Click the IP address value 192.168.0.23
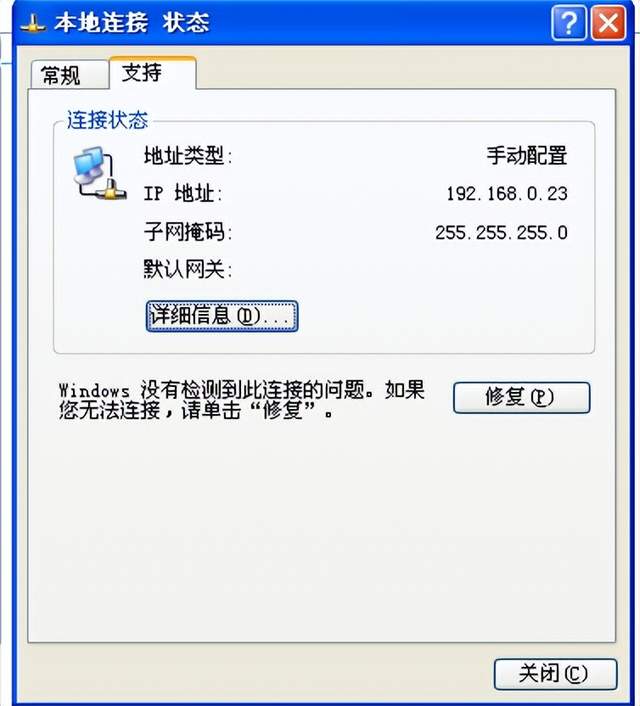The width and height of the screenshot is (640, 706). pyautogui.click(x=507, y=194)
